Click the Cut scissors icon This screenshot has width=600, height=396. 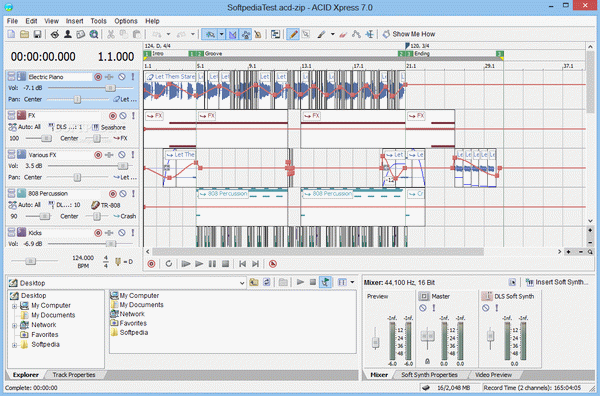pyautogui.click(x=111, y=34)
